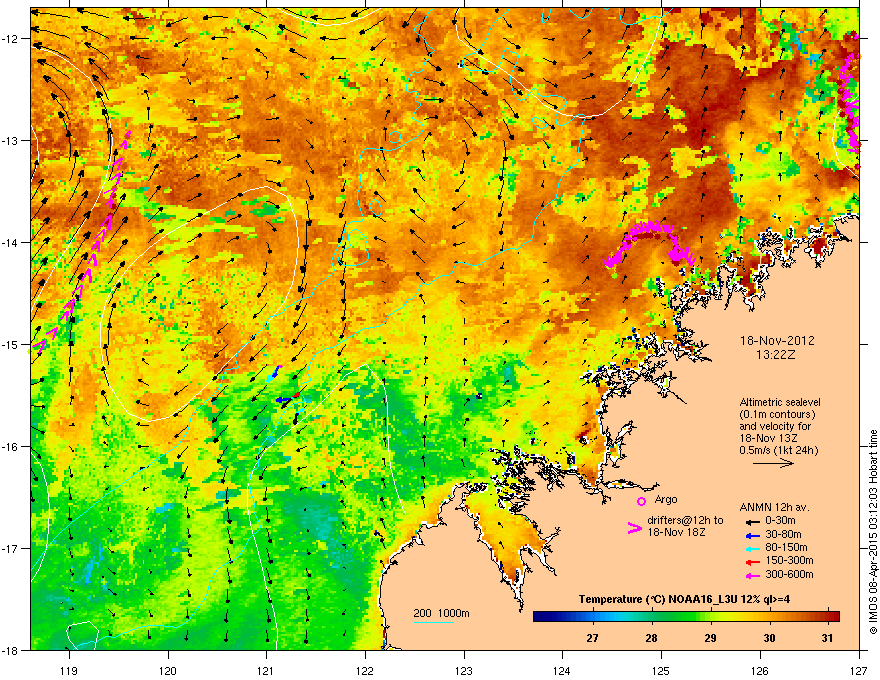This screenshot has height=680, width=880.
Task: Click the longitude axis label 127
Action: tap(859, 671)
